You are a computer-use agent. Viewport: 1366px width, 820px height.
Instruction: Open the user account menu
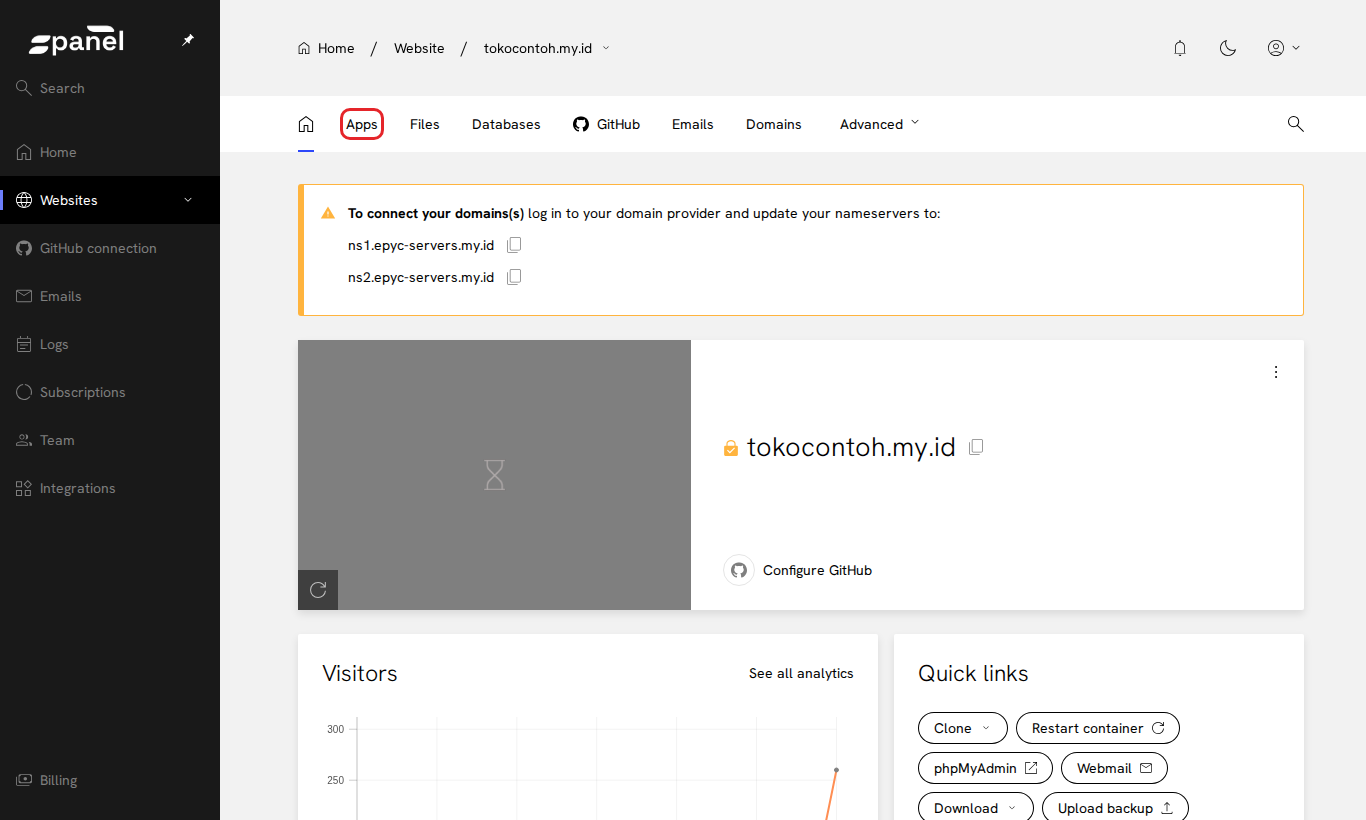(x=1283, y=48)
